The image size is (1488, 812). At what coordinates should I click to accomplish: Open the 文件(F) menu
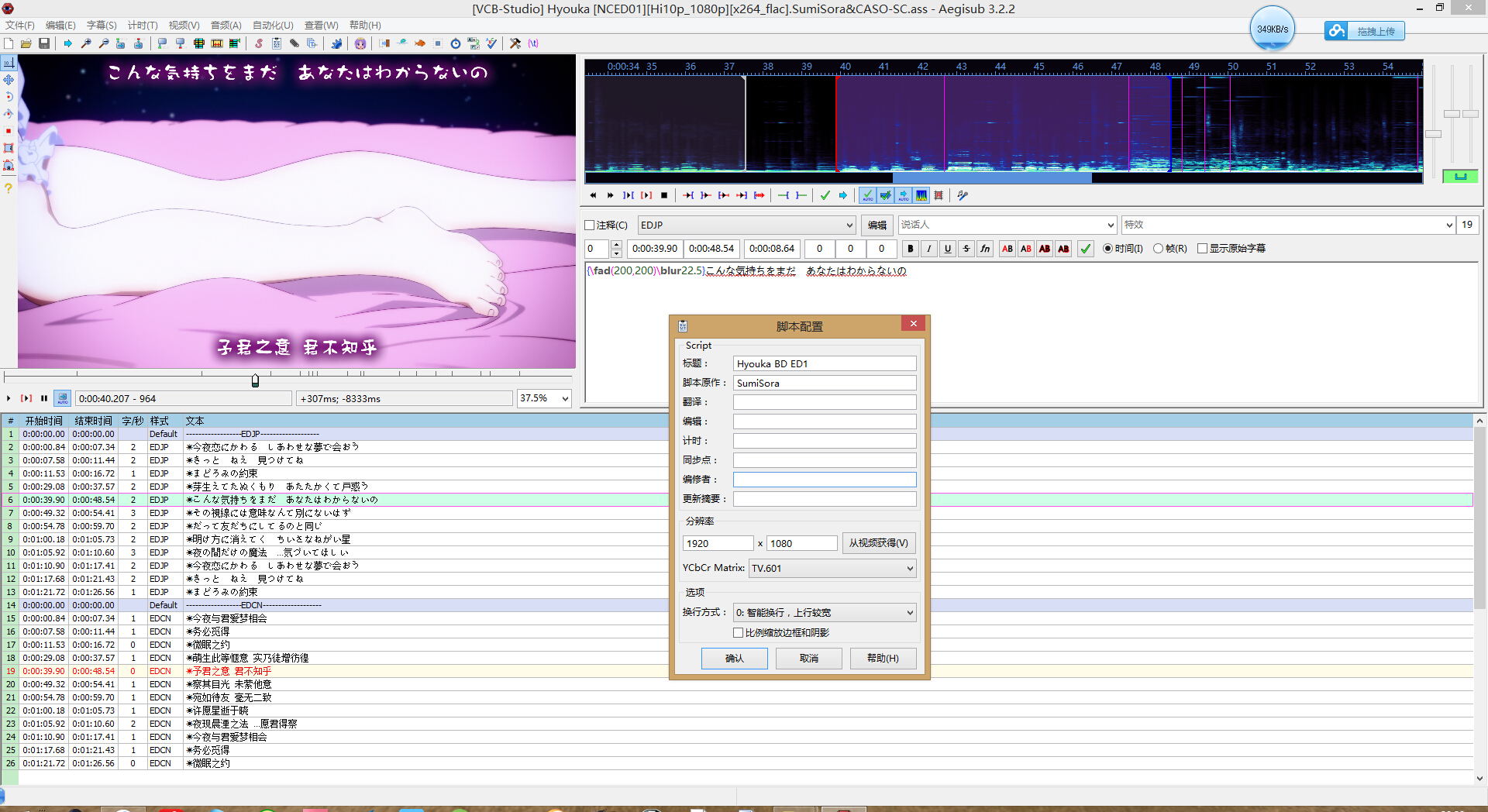pyautogui.click(x=19, y=26)
